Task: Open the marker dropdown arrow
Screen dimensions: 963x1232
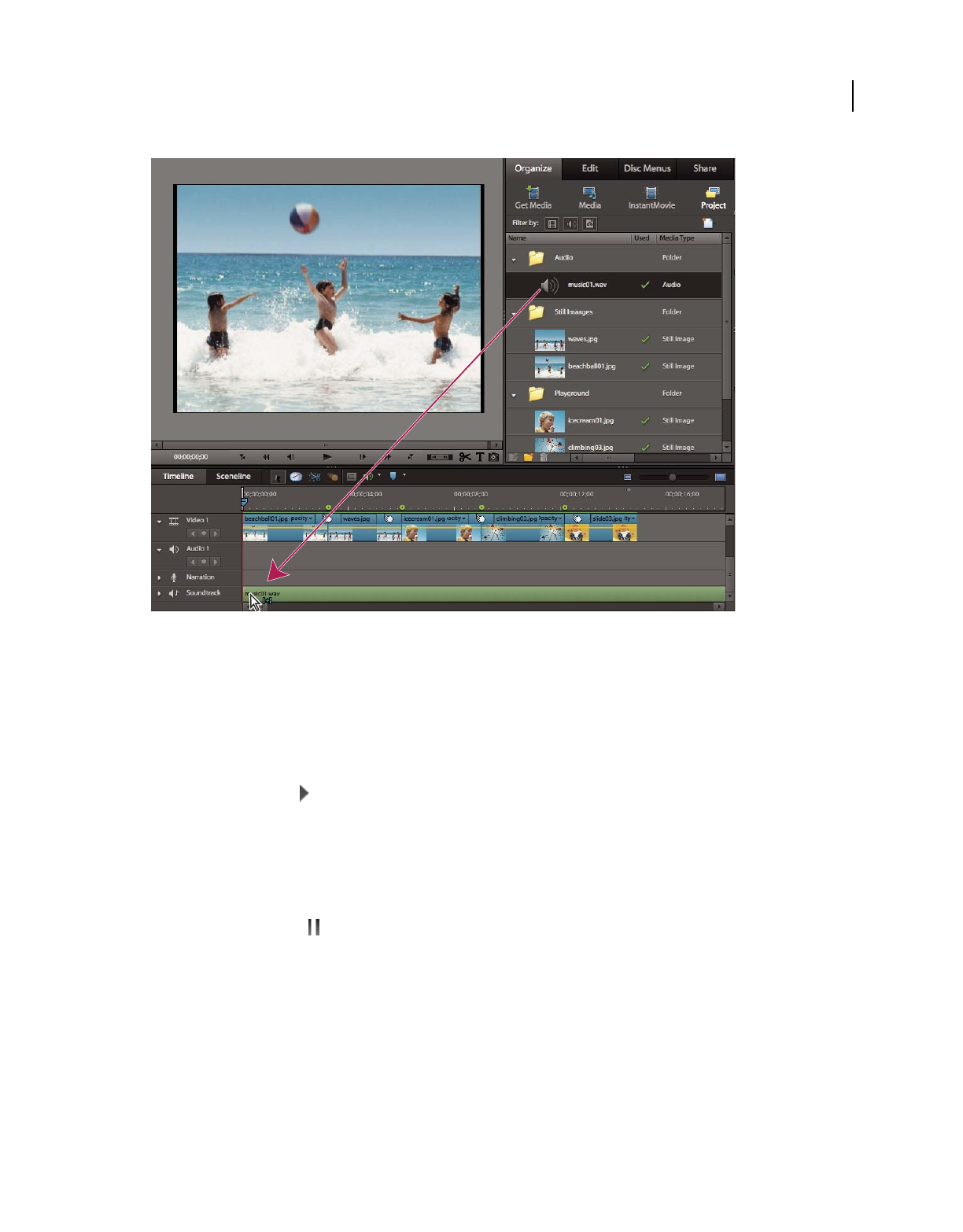Action: [x=404, y=475]
